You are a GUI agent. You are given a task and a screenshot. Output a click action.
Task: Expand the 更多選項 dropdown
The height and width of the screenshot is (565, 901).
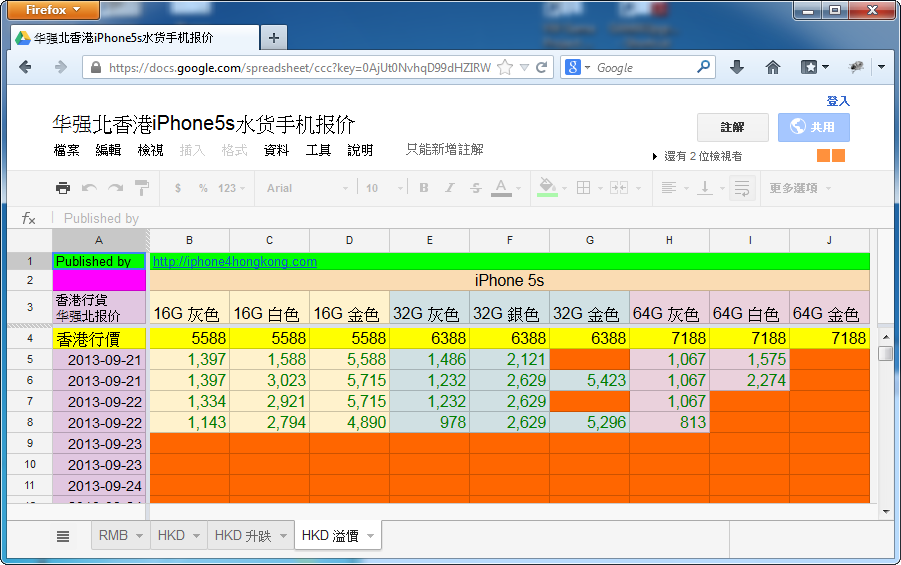[x=800, y=188]
